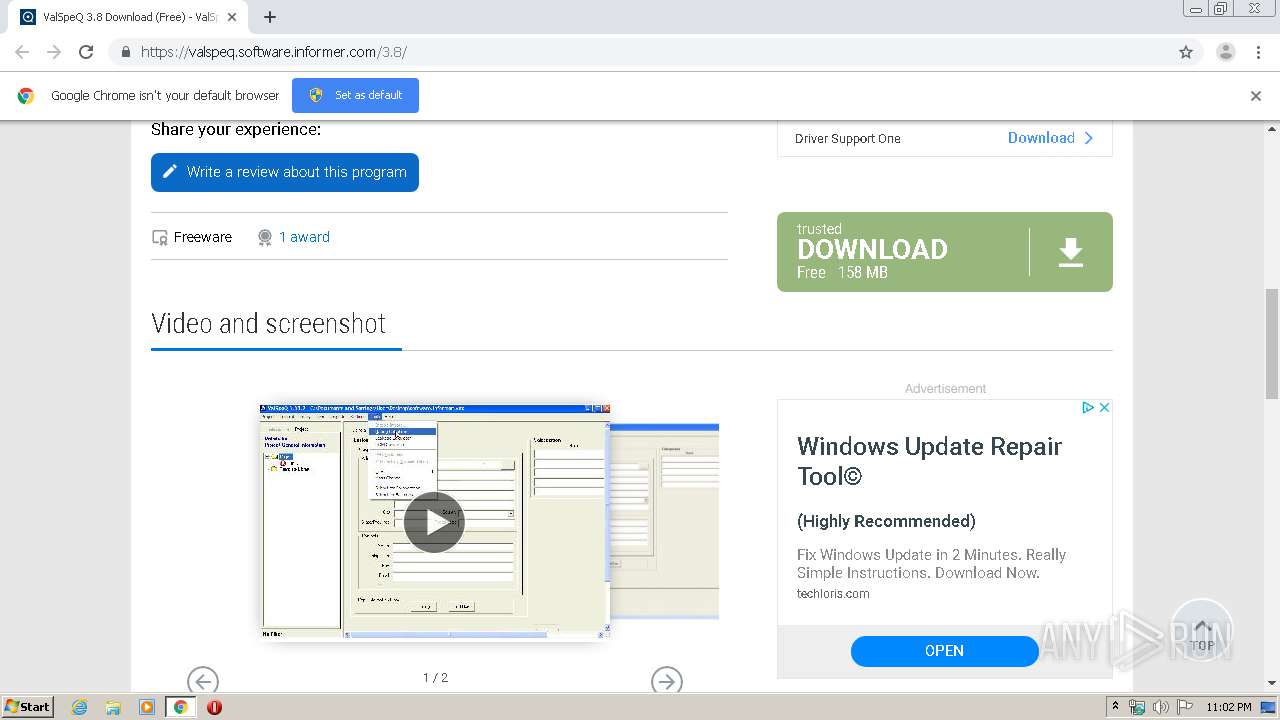Click the red stop-sign taskbar icon

click(214, 707)
